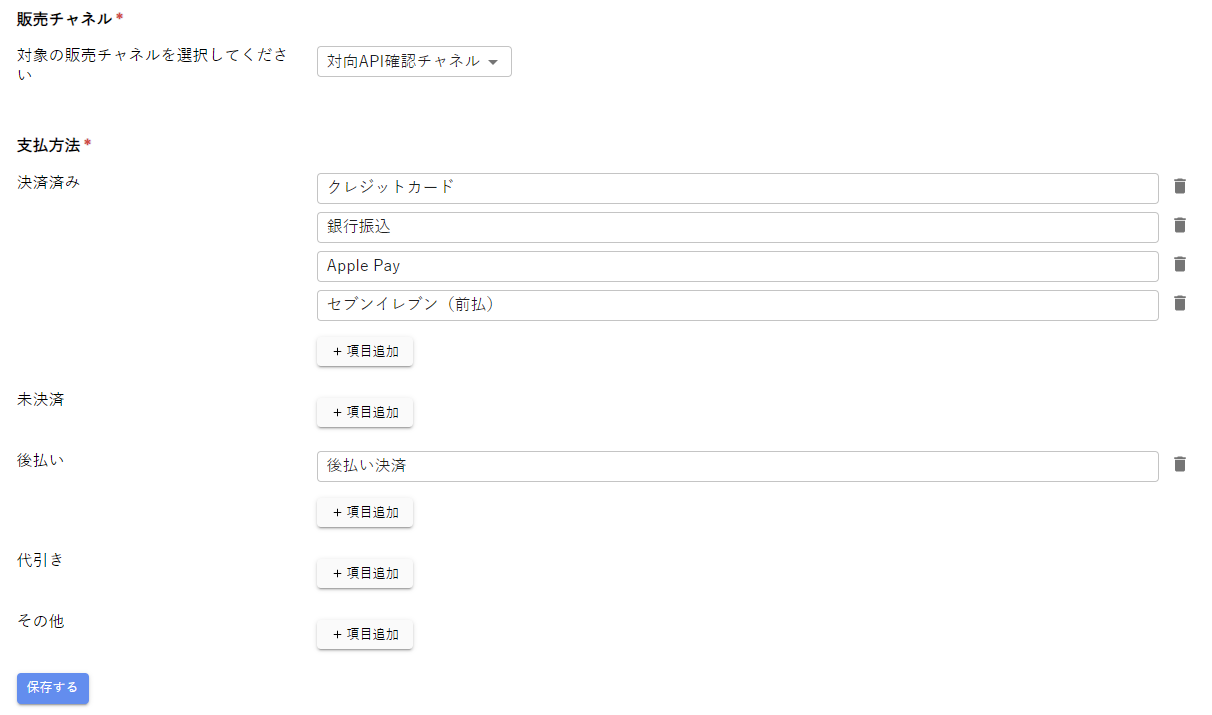The image size is (1212, 715).
Task: Focus the セブンイレブン（前払）input field
Action: click(x=738, y=305)
